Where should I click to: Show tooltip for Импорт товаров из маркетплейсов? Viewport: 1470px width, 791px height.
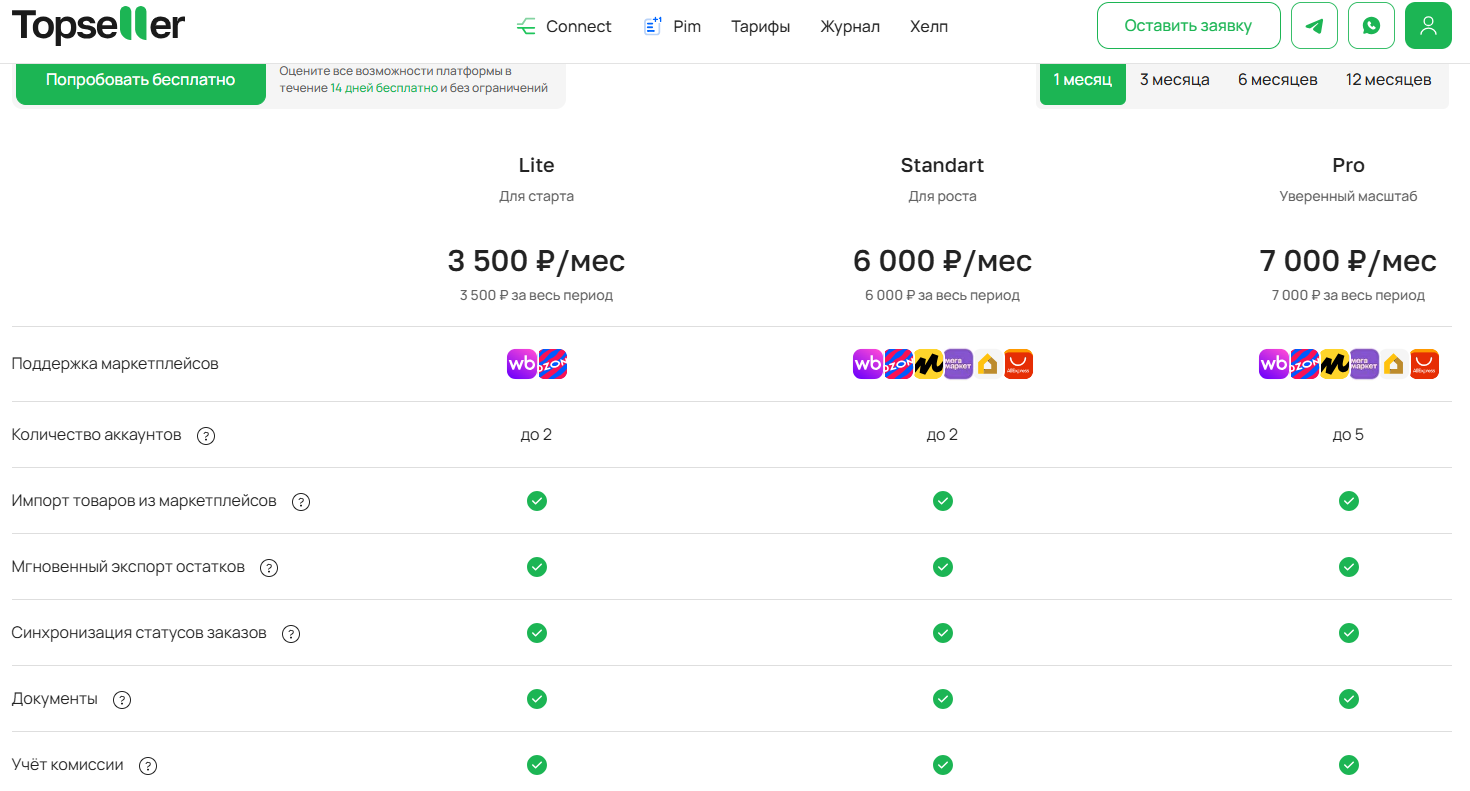coord(301,502)
